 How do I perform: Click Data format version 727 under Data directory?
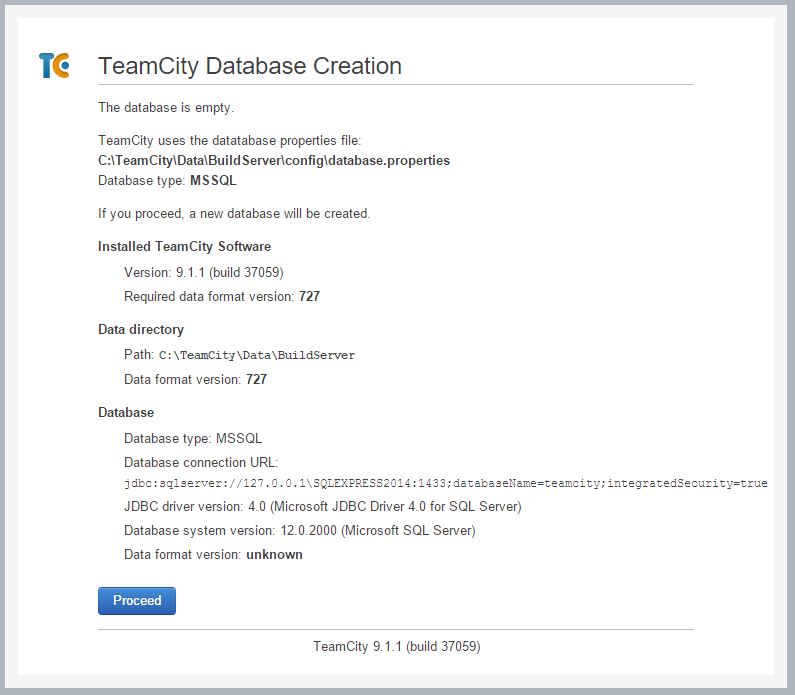(195, 380)
